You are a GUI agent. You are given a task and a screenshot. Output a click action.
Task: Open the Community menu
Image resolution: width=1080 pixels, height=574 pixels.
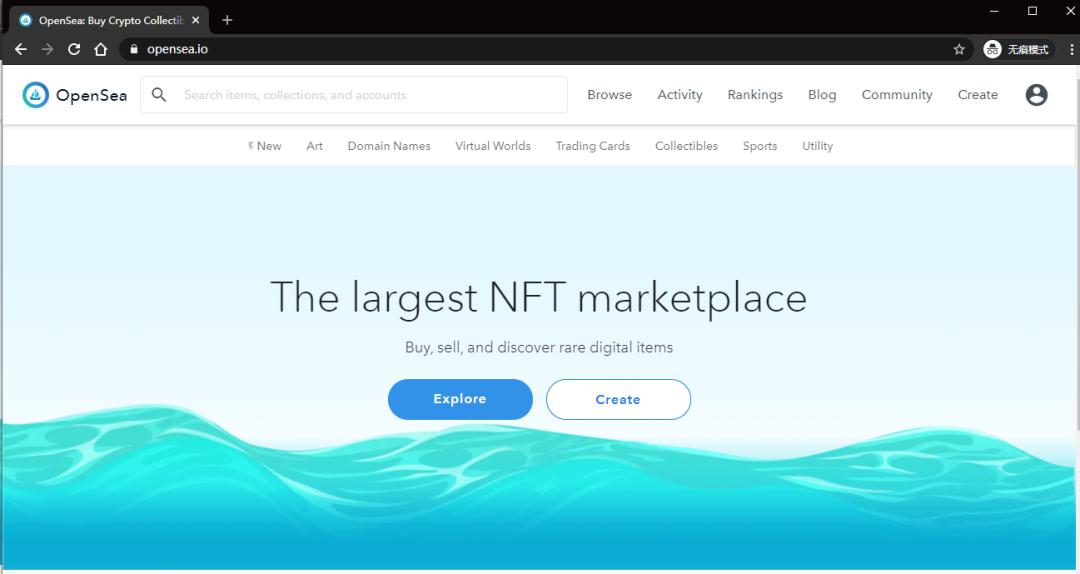click(897, 94)
